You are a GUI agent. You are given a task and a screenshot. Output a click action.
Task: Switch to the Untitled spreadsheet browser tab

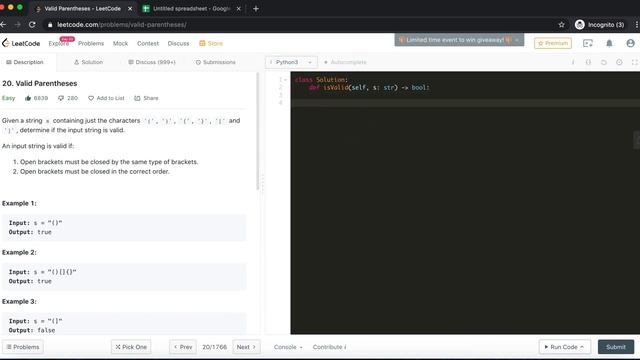coord(191,9)
